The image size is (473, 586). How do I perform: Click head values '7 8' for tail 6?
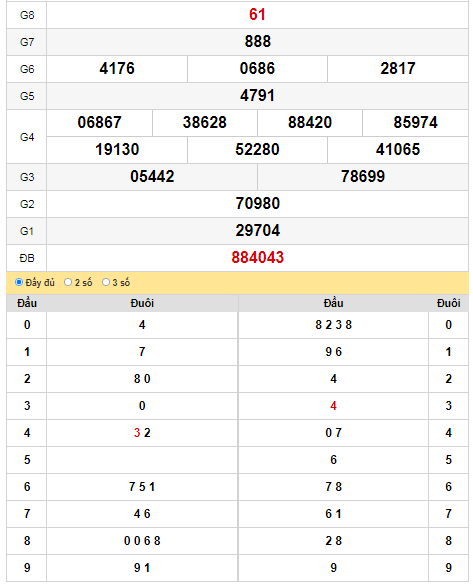click(334, 487)
